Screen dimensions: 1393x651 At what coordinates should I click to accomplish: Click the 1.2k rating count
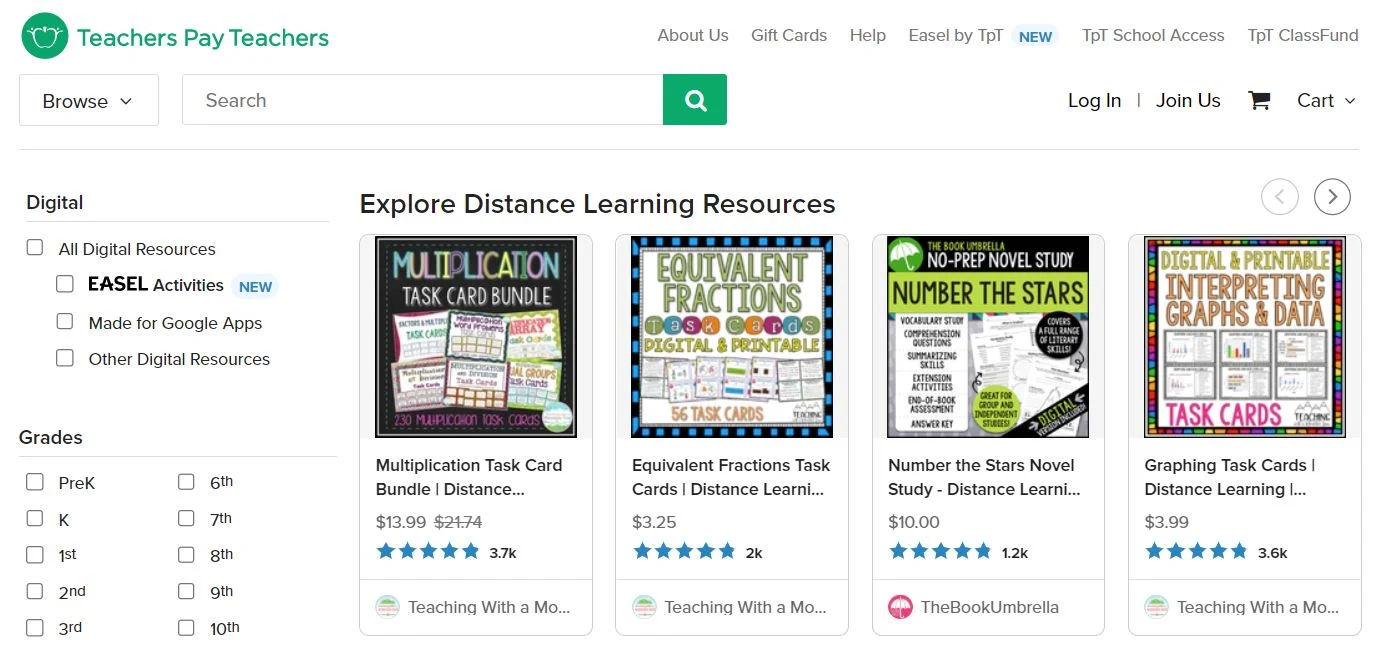coord(1015,553)
